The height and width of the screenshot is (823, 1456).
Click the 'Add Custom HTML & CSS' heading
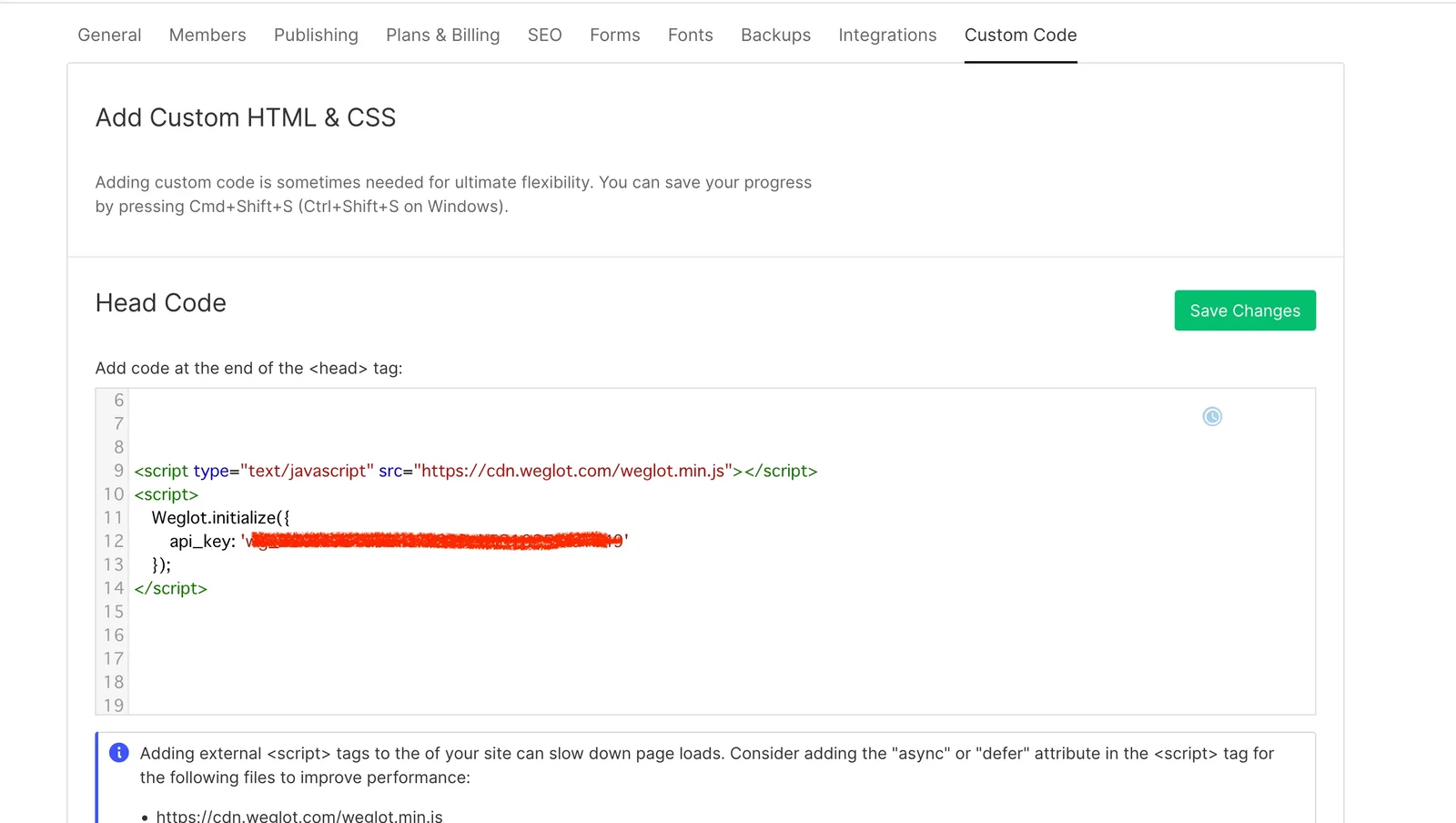246,117
